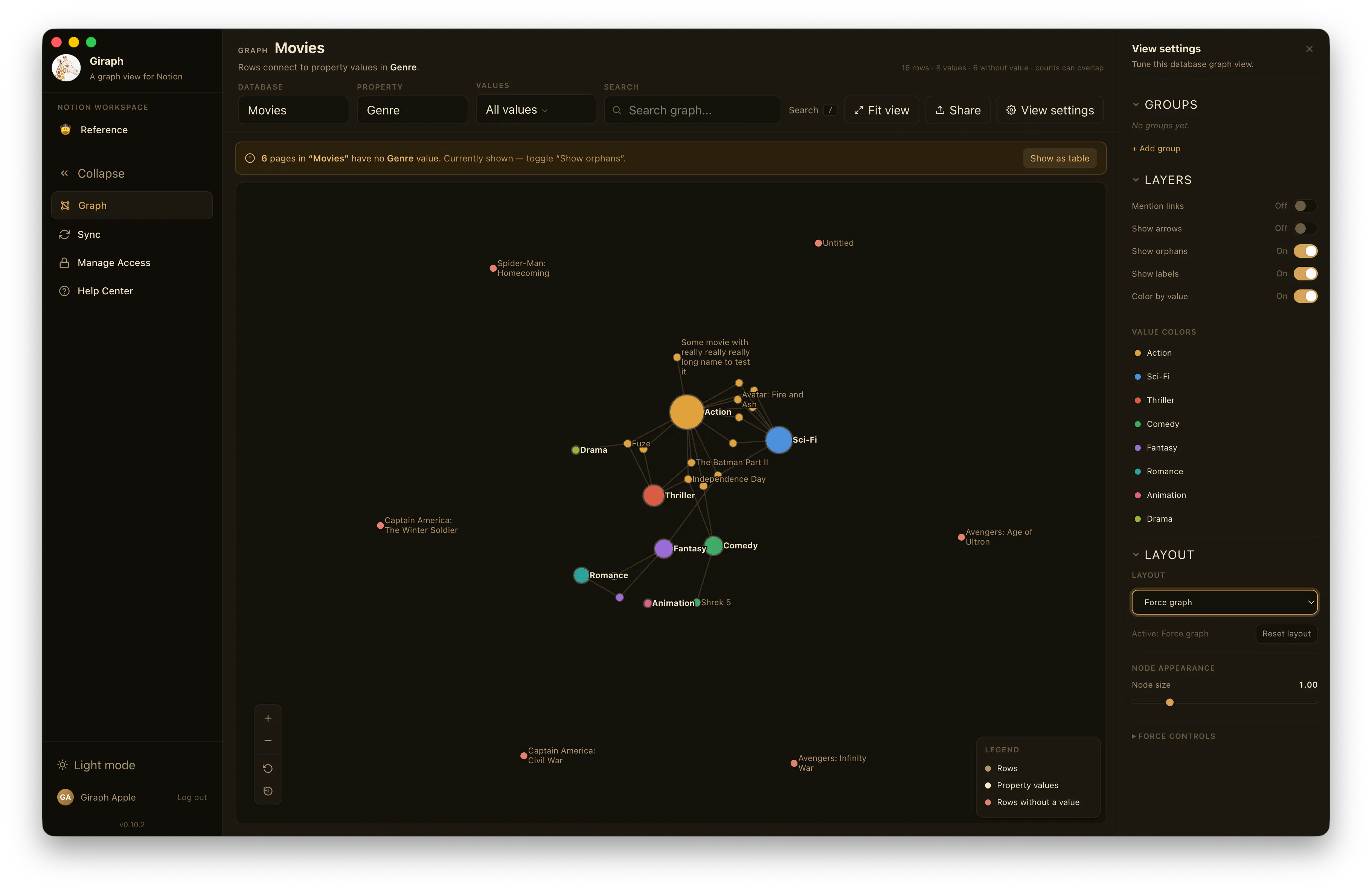Screen dimensions: 1372x892
Task: Click the Giraph giraffe logo avatar
Action: coord(66,68)
